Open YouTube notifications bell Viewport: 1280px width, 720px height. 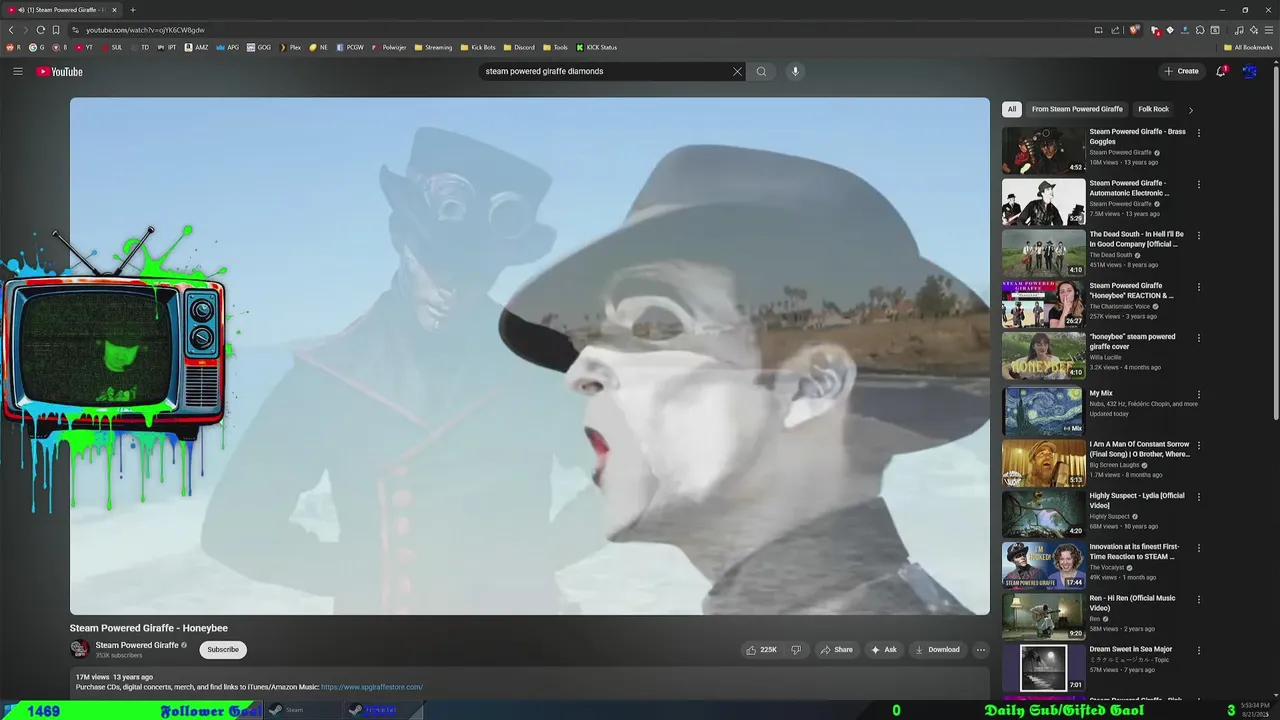pyautogui.click(x=1221, y=71)
